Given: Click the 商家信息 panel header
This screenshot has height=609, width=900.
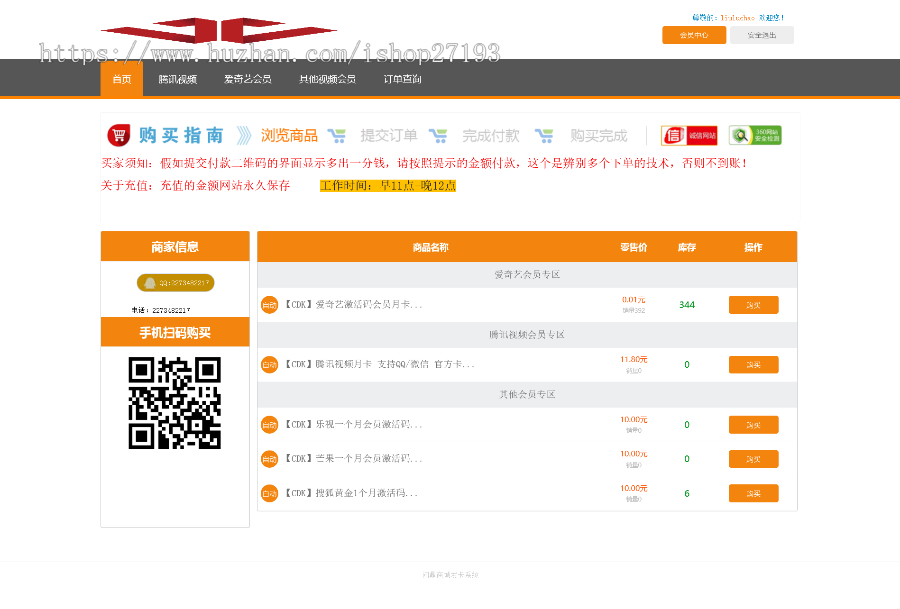Looking at the screenshot, I should pos(175,247).
